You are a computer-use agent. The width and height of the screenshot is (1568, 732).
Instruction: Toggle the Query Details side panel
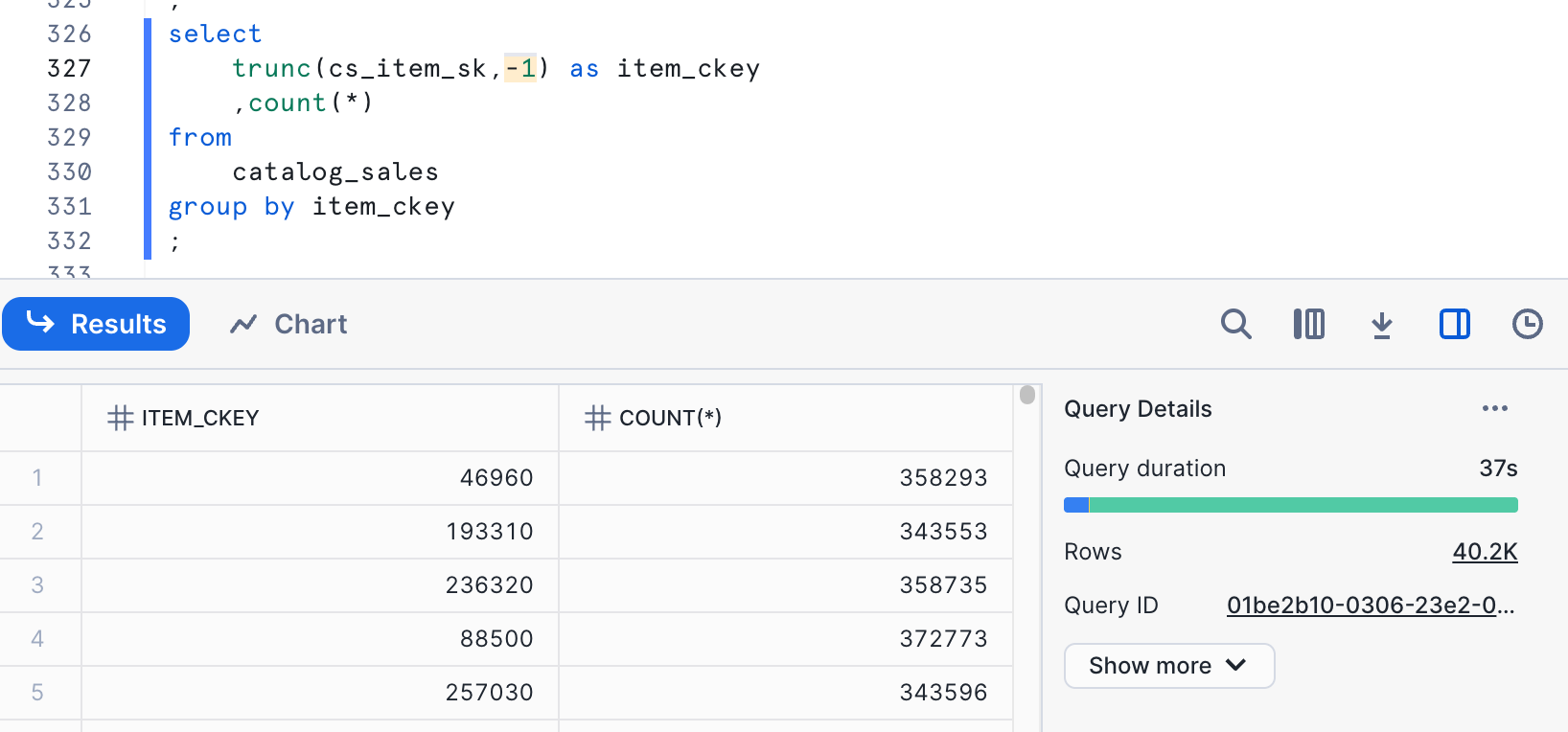pos(1454,325)
